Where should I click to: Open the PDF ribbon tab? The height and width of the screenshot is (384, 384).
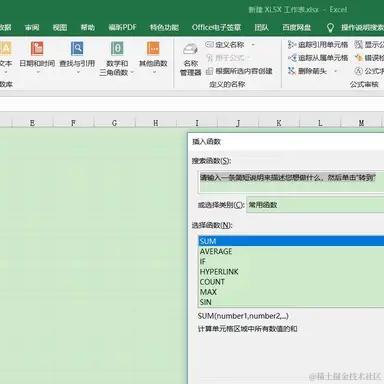pyautogui.click(x=122, y=27)
